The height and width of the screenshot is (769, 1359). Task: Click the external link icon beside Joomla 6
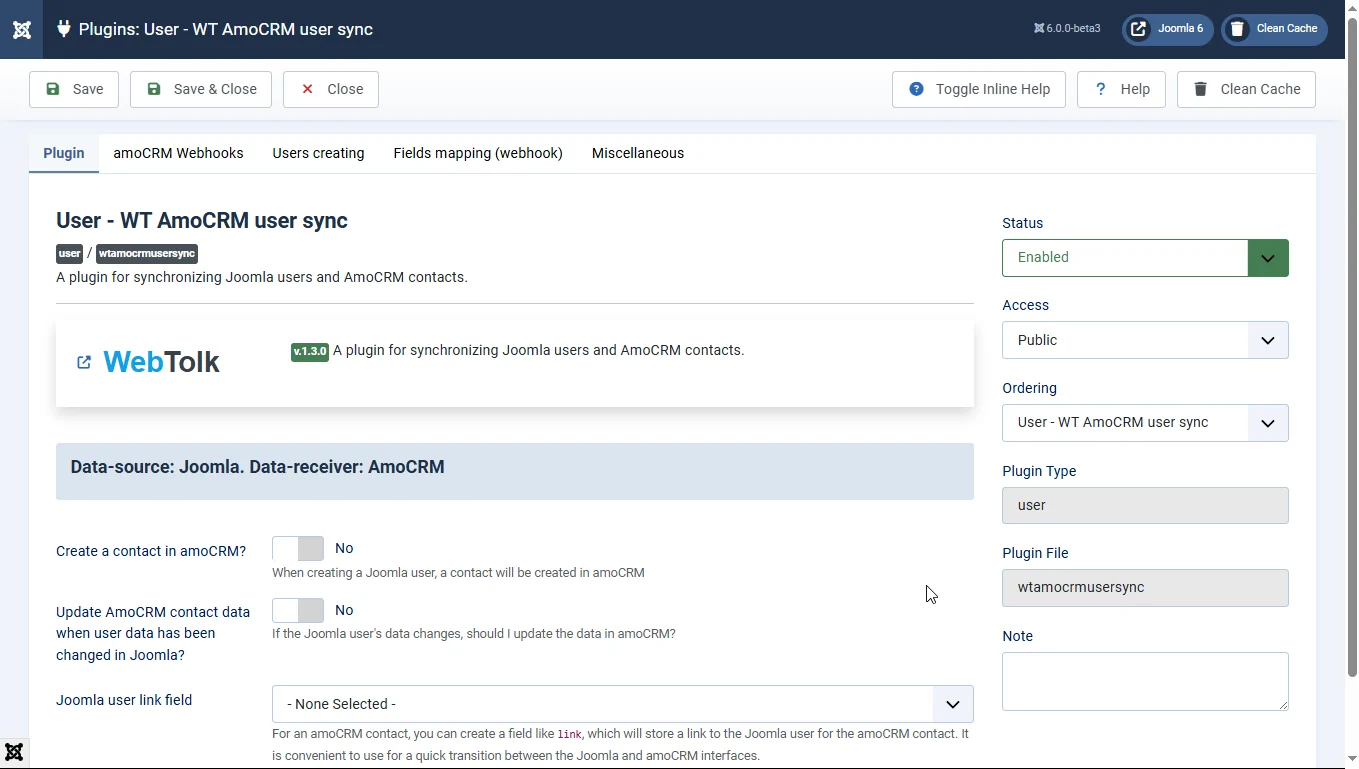pos(1138,29)
